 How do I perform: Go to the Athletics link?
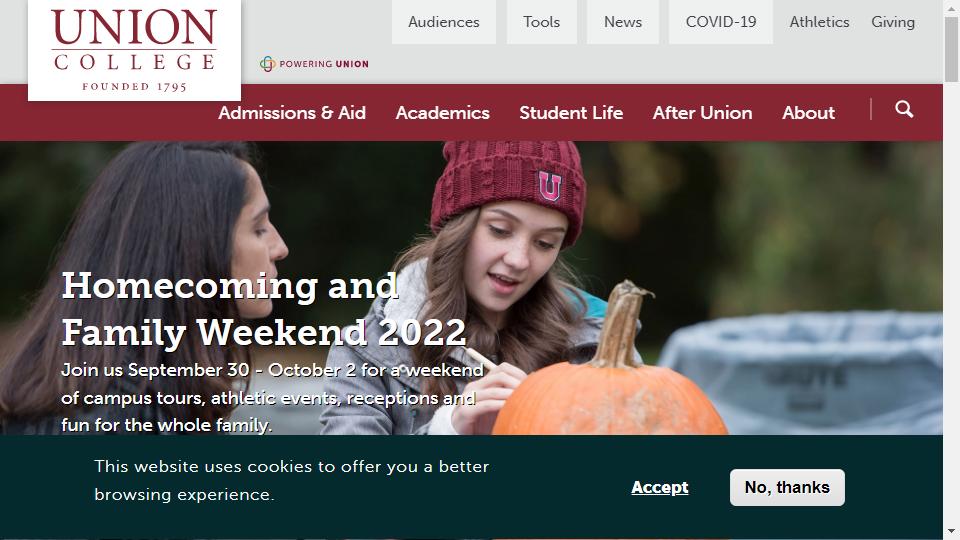click(x=819, y=22)
